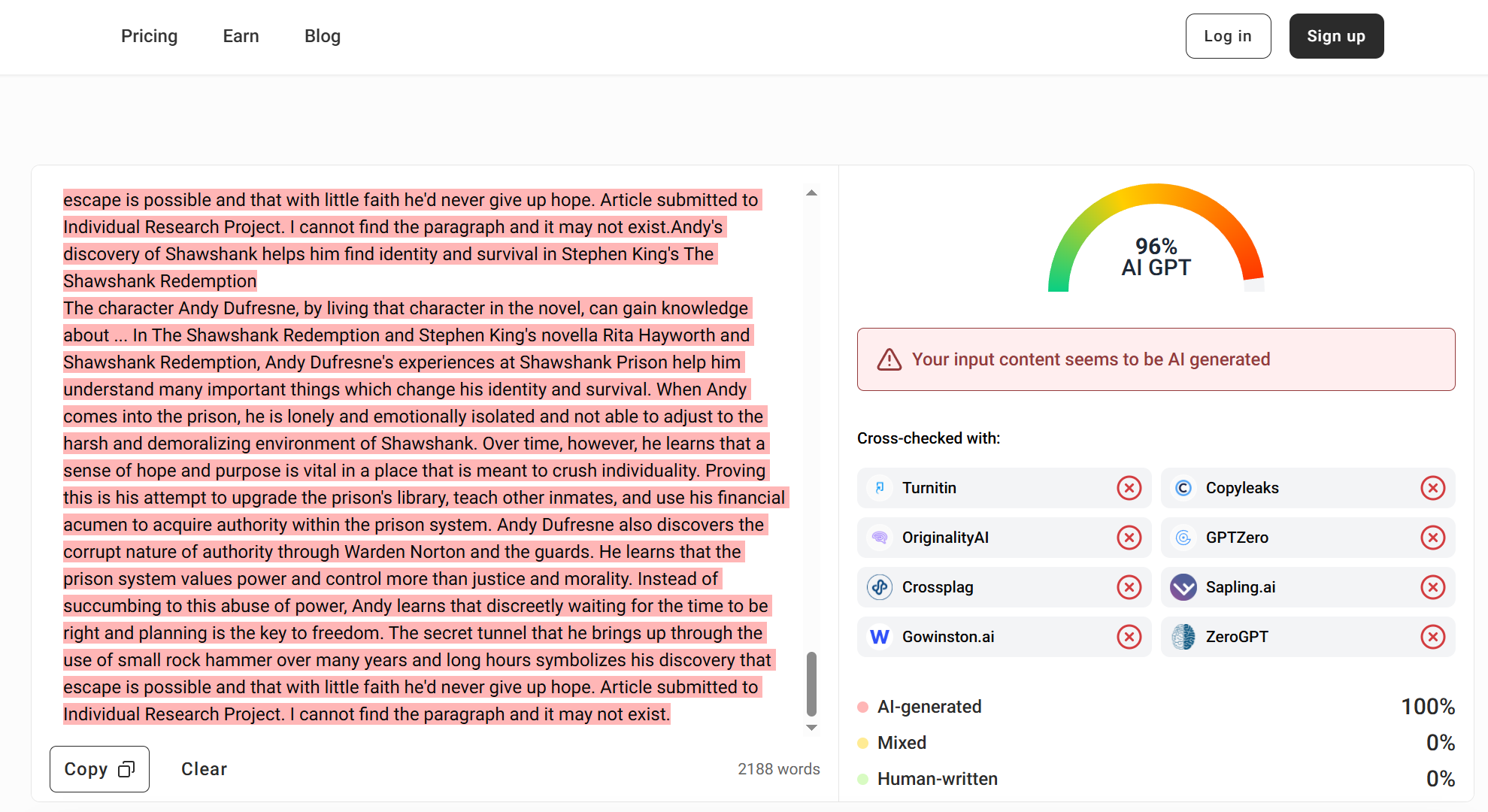Click the OriginalityAI logo icon
The height and width of the screenshot is (812, 1488).
880,538
